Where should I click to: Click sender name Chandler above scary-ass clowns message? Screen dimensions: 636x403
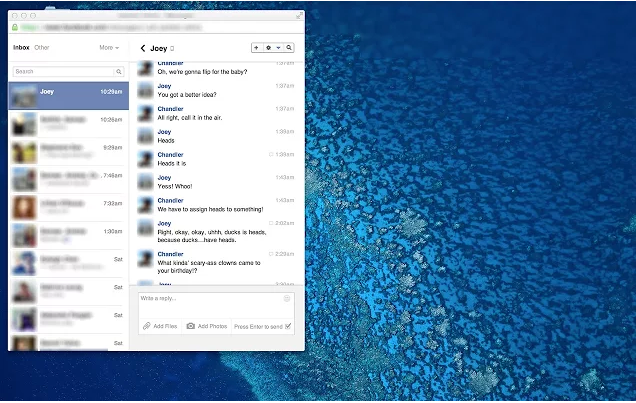(170, 254)
